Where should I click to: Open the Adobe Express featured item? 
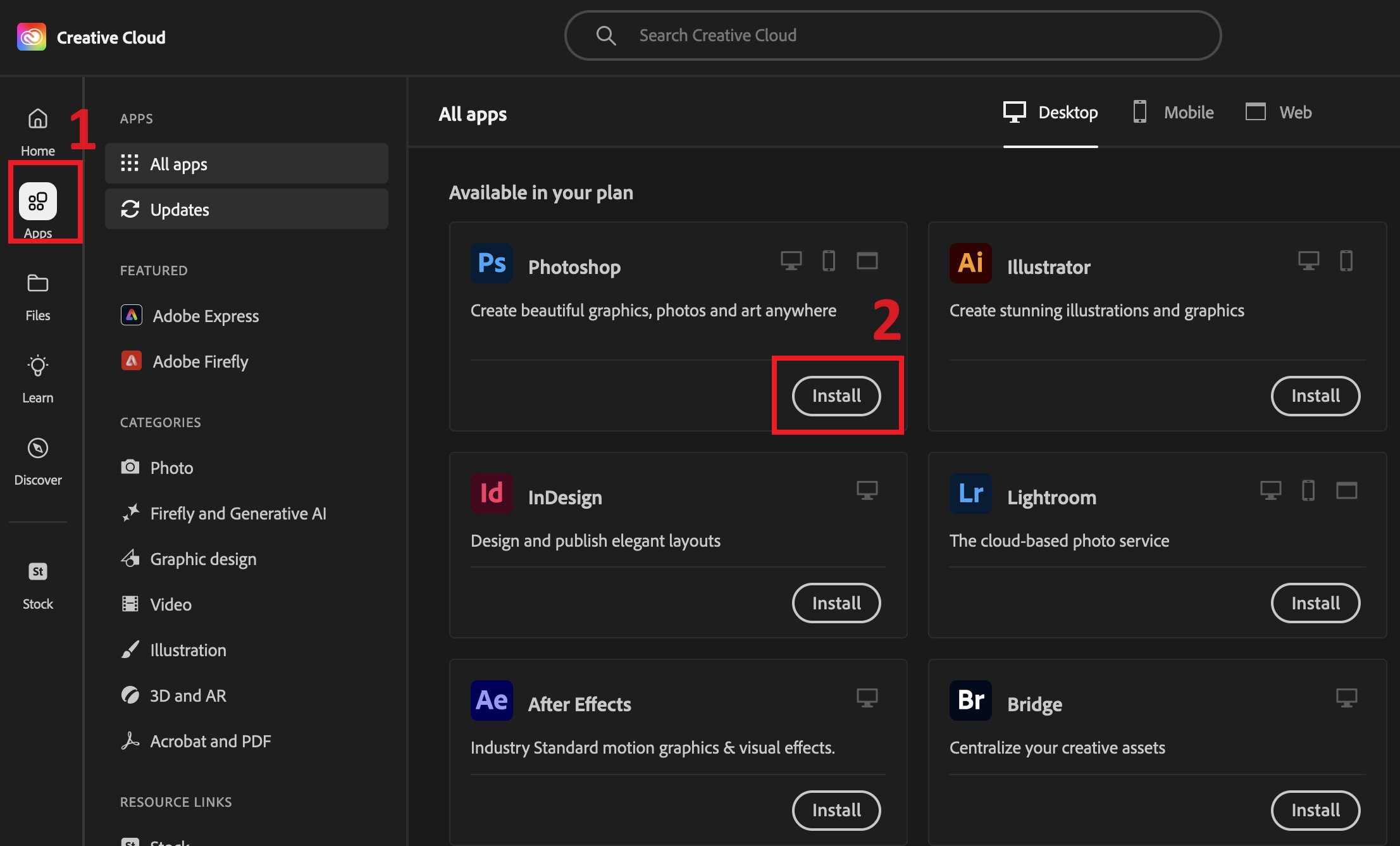(x=206, y=316)
